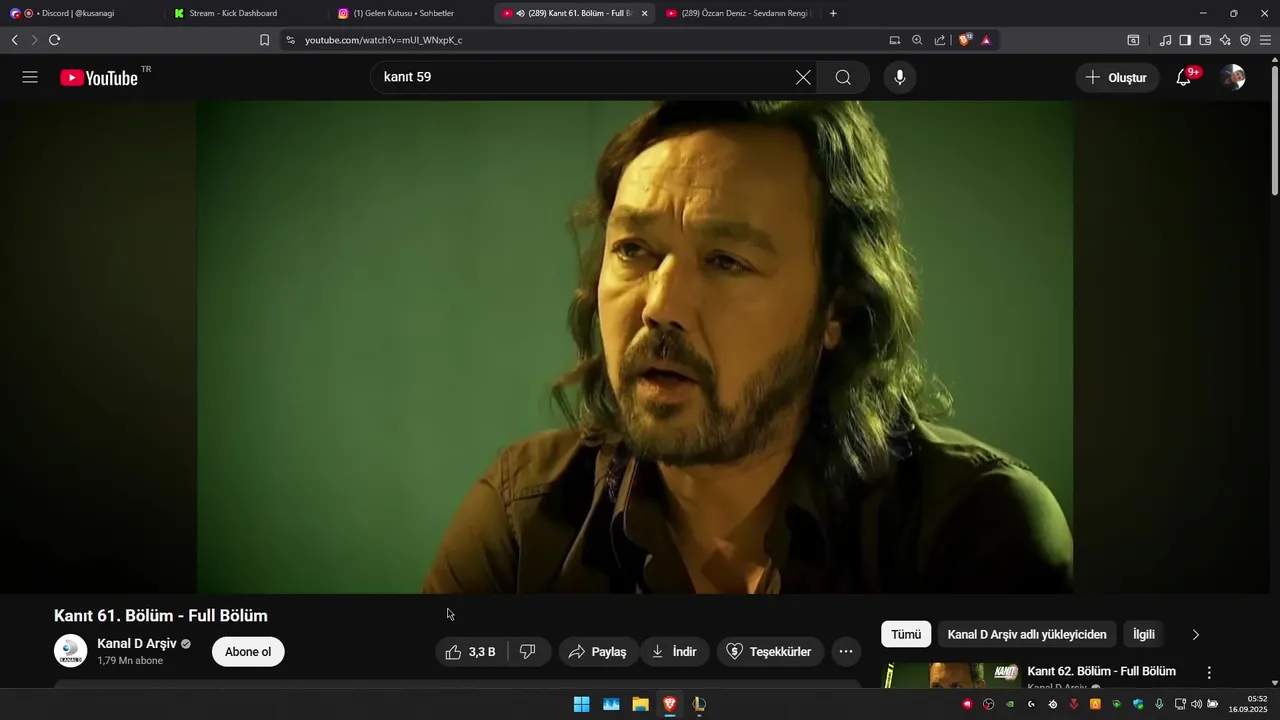Like the video with thumbs up
The width and height of the screenshot is (1280, 720).
(472, 652)
